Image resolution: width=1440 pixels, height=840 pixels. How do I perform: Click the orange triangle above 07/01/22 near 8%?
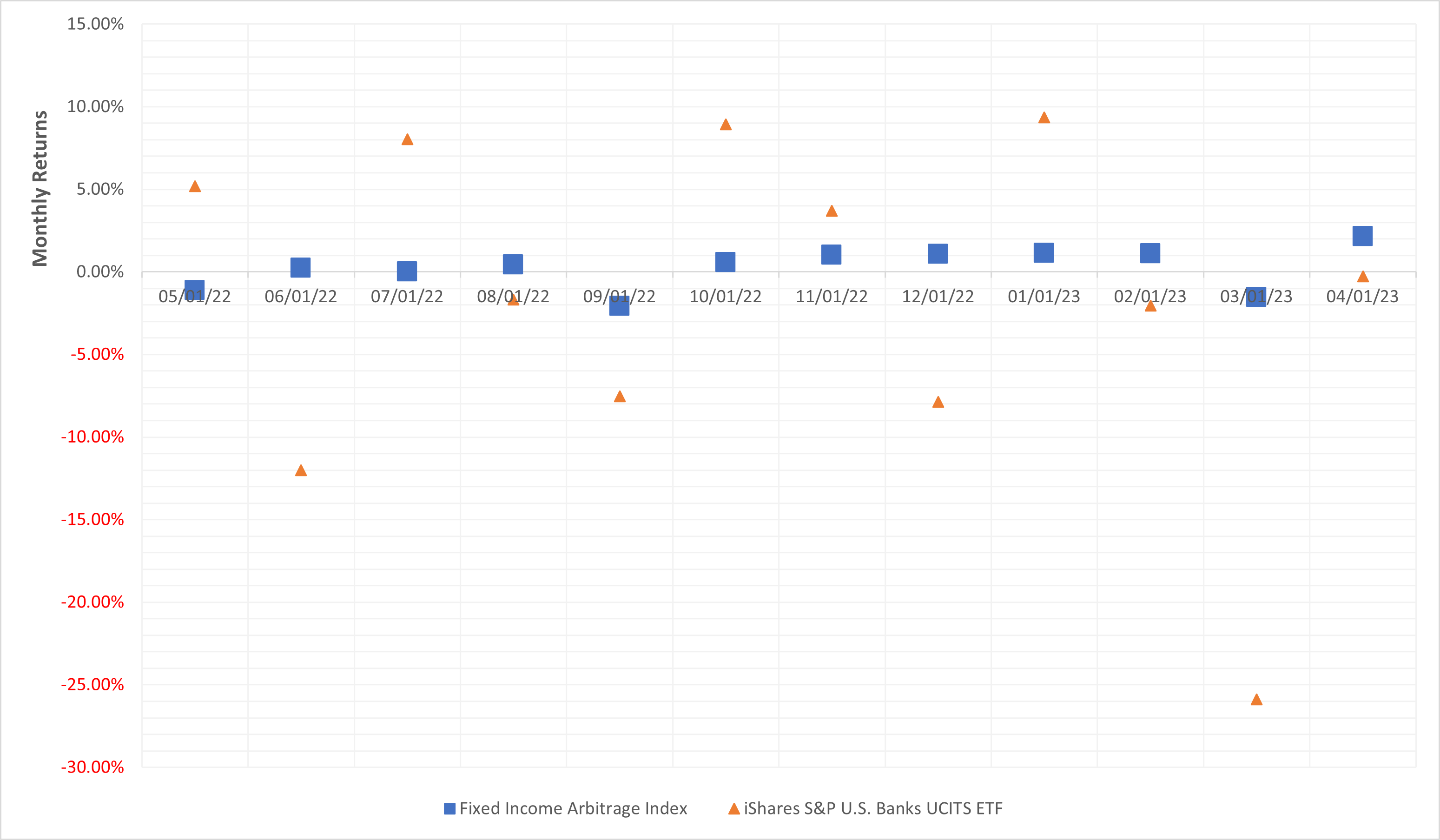pos(408,140)
